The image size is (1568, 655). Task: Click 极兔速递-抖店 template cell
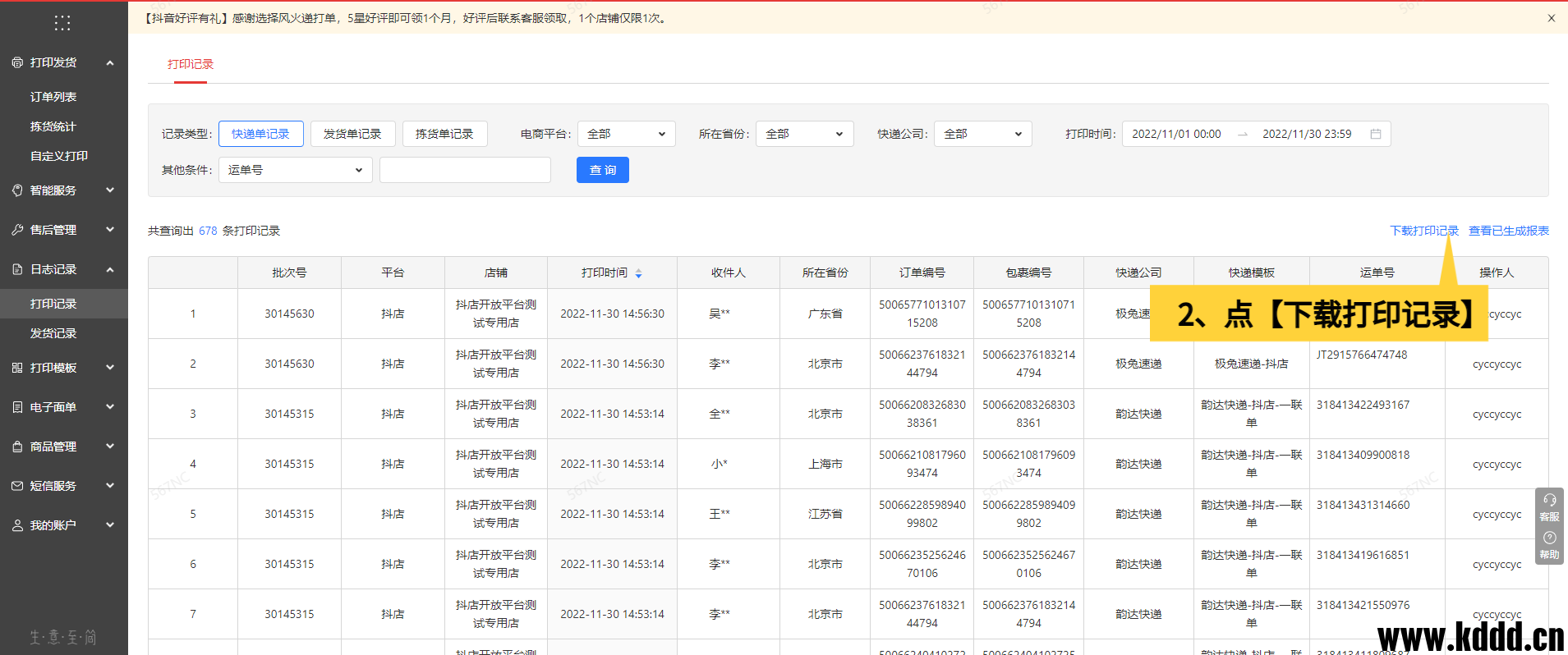[1252, 364]
